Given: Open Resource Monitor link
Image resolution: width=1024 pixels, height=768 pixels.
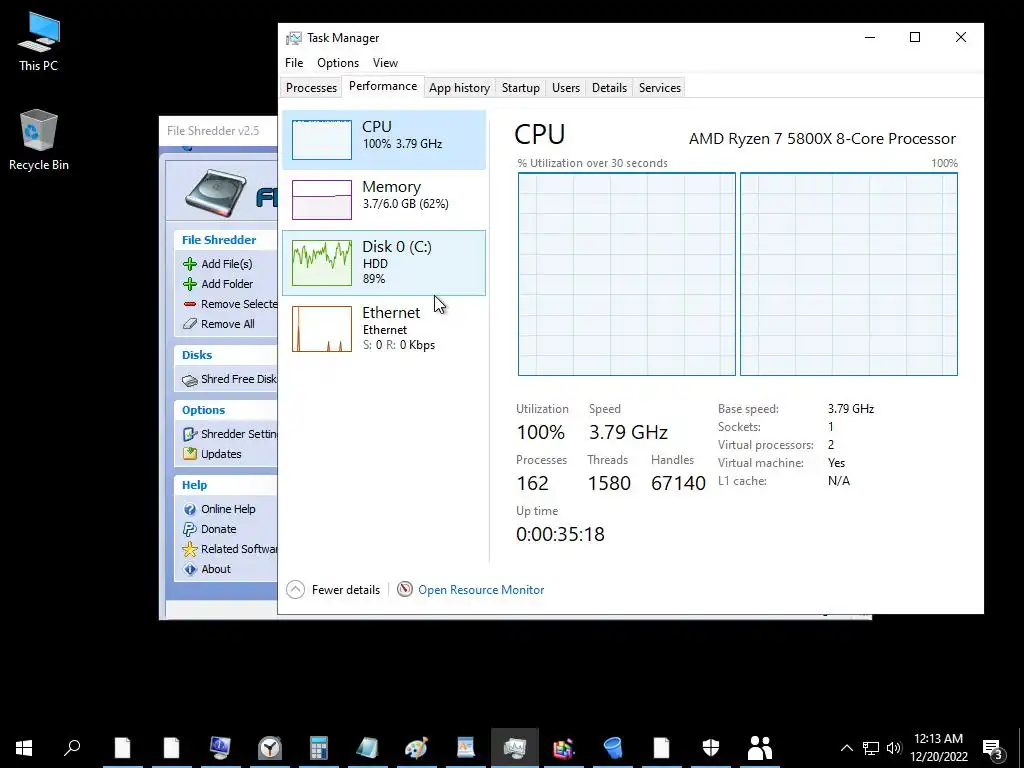Looking at the screenshot, I should click(481, 590).
